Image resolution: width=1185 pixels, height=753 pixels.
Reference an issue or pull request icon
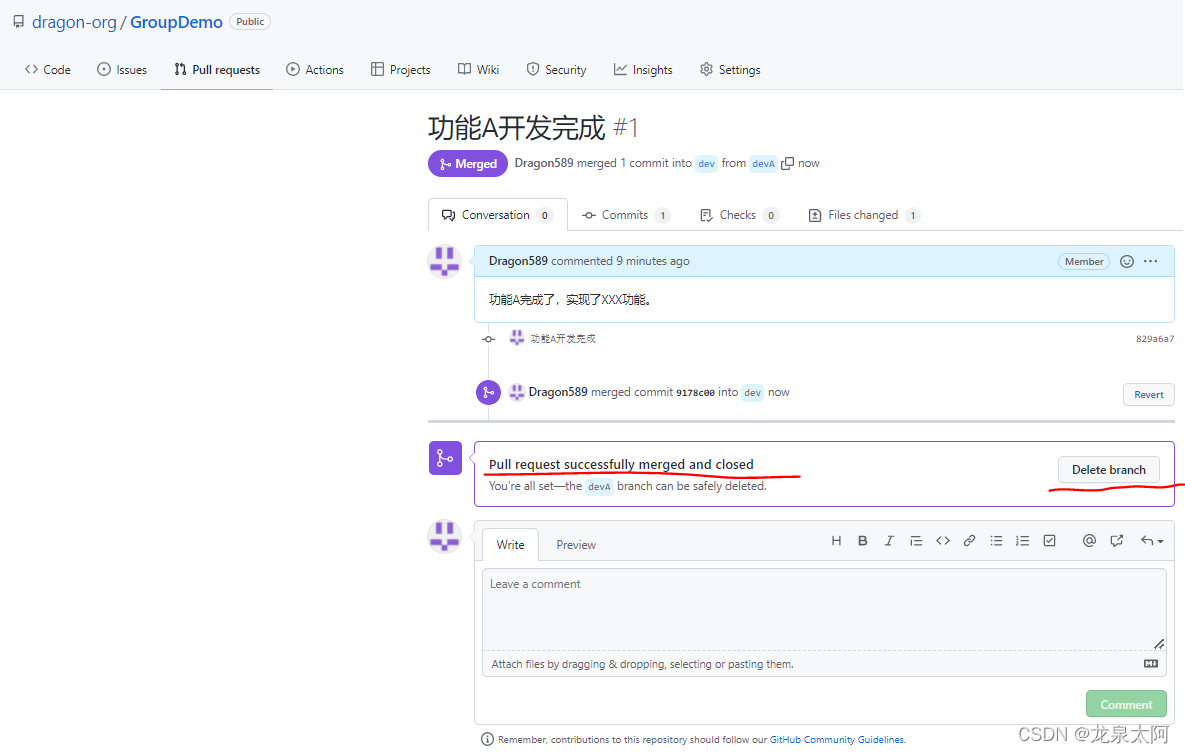(x=1116, y=541)
